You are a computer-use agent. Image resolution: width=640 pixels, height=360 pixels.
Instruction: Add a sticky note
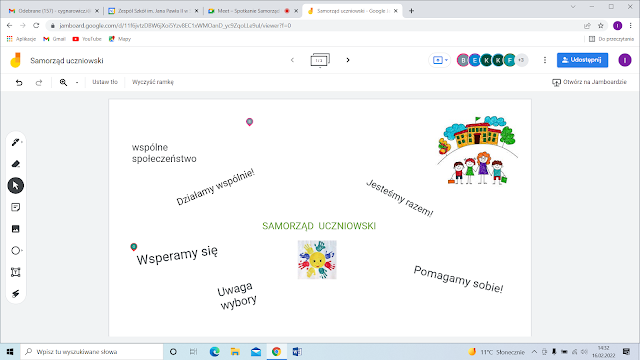click(x=16, y=207)
